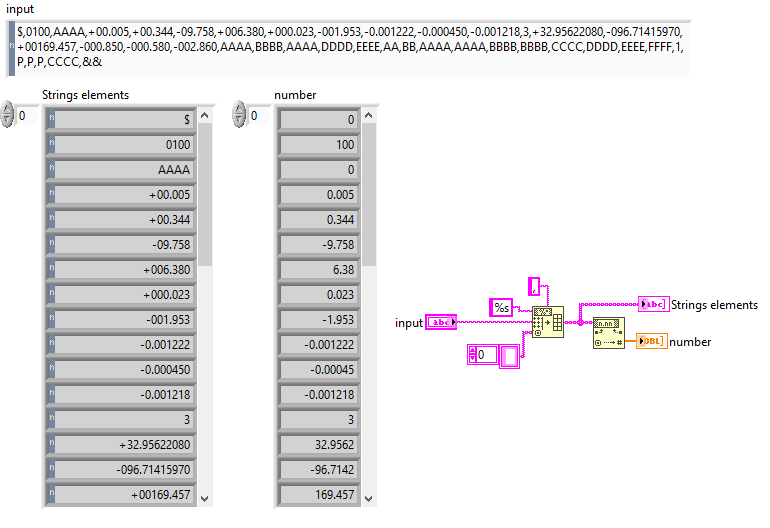Click the '0100' string element
The height and width of the screenshot is (528, 770).
coord(121,144)
